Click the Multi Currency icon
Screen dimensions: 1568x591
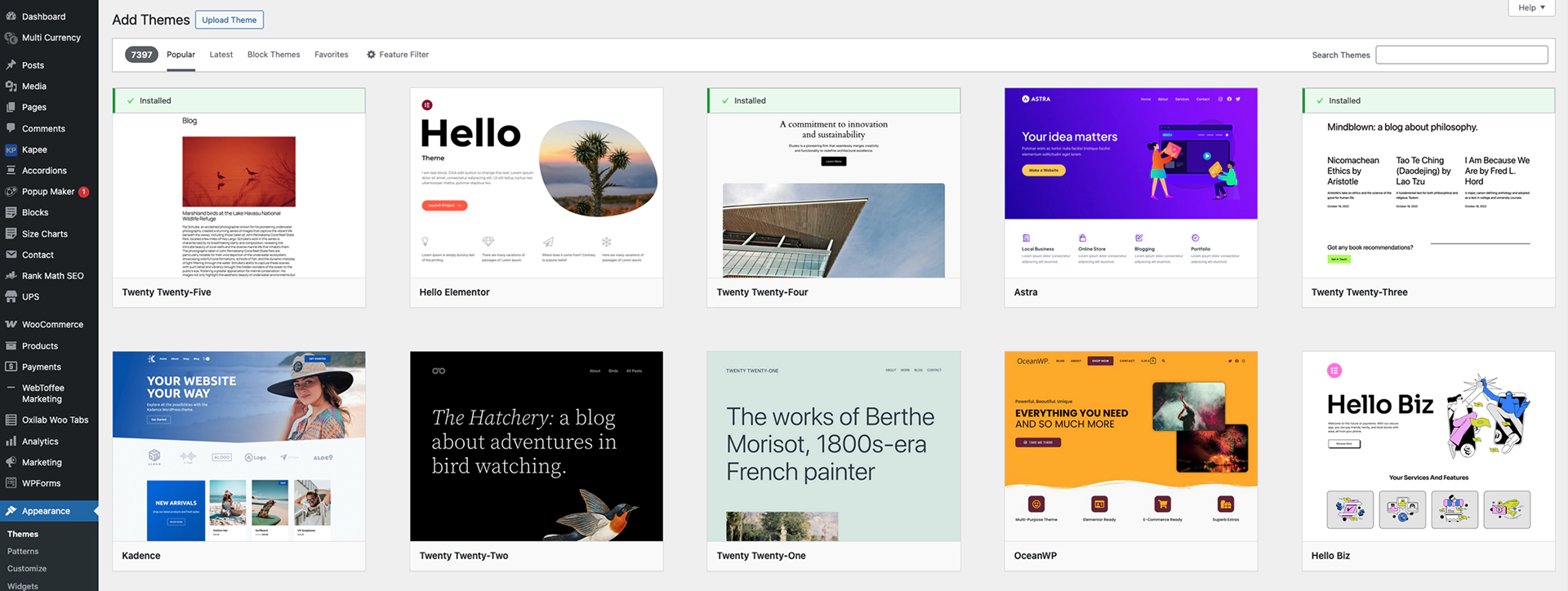tap(11, 38)
